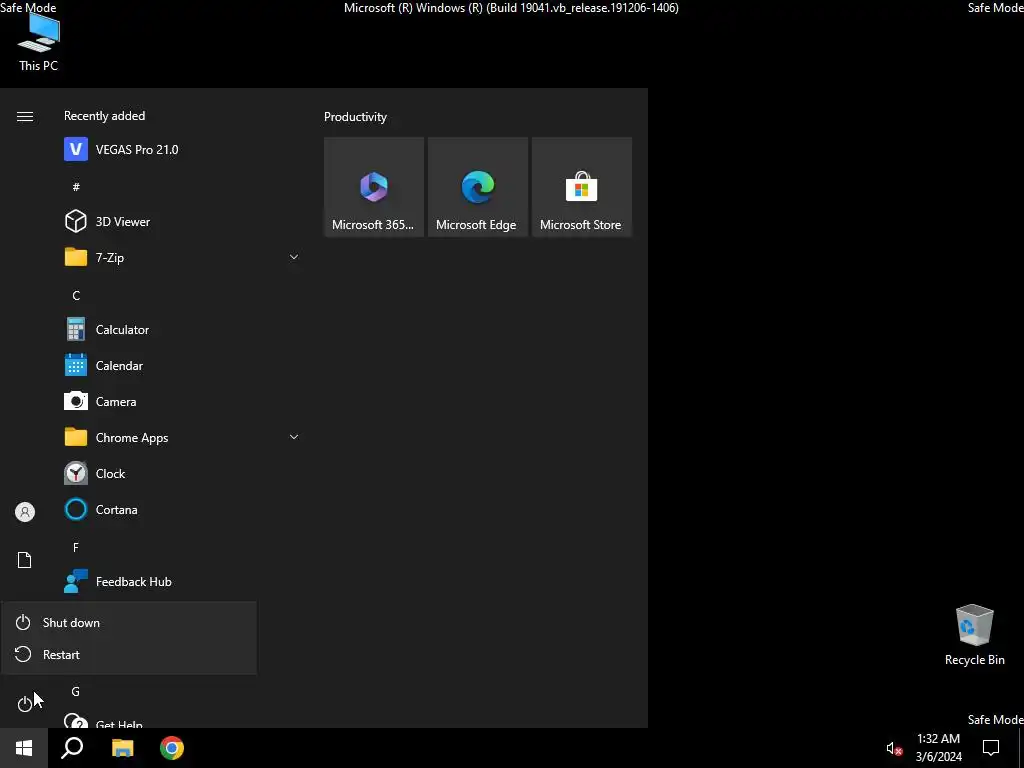Open VEGAS Pro 21.0 from Recently added
Image resolution: width=1024 pixels, height=768 pixels.
pyautogui.click(x=182, y=150)
